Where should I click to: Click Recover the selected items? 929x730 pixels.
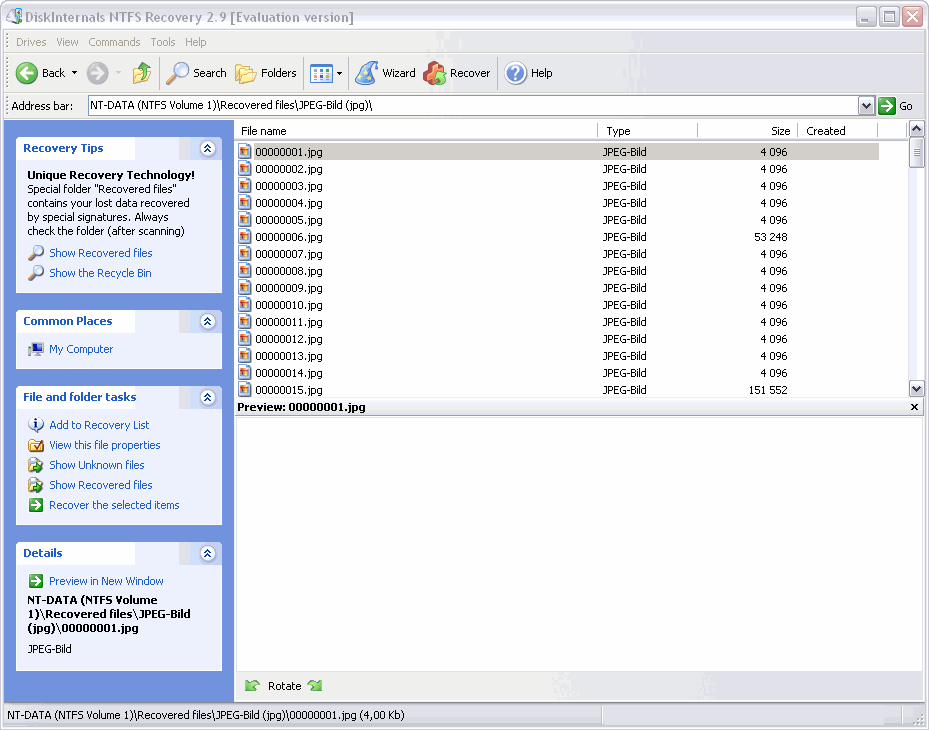[x=114, y=505]
